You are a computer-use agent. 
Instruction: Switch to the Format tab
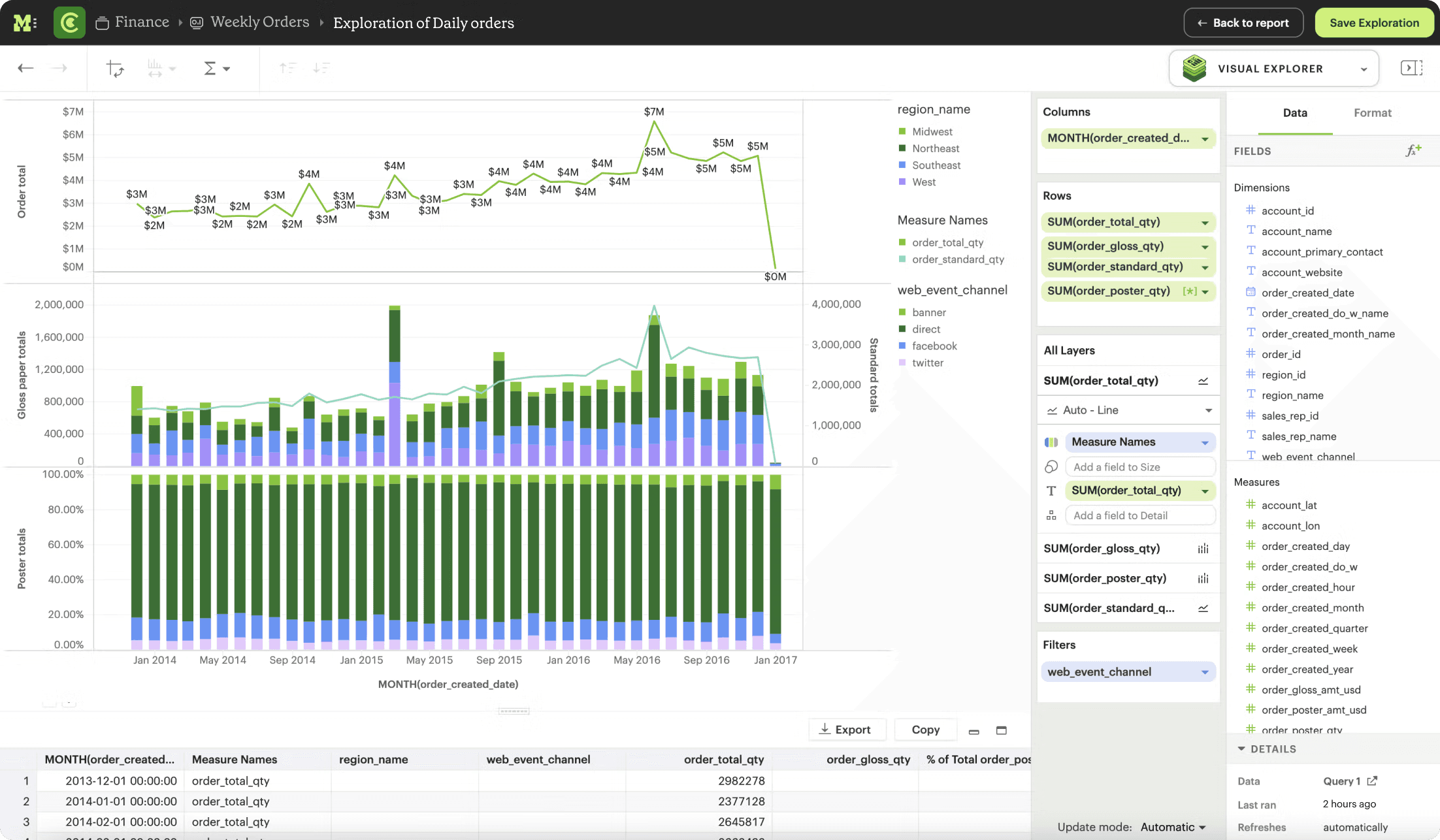[1372, 112]
